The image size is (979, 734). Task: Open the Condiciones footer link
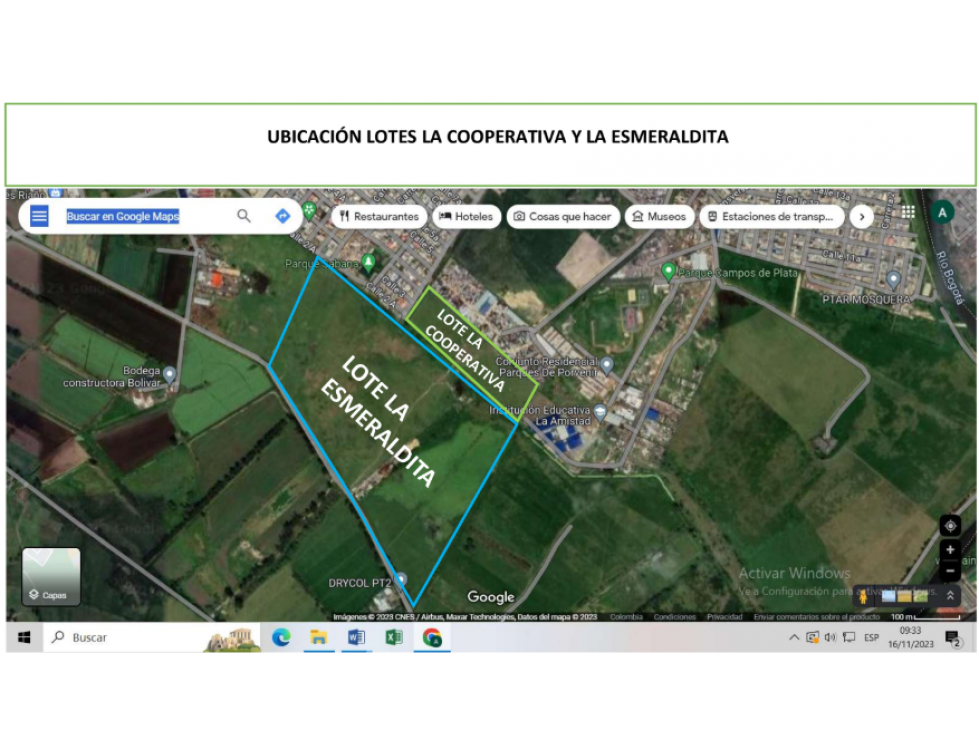click(x=674, y=617)
